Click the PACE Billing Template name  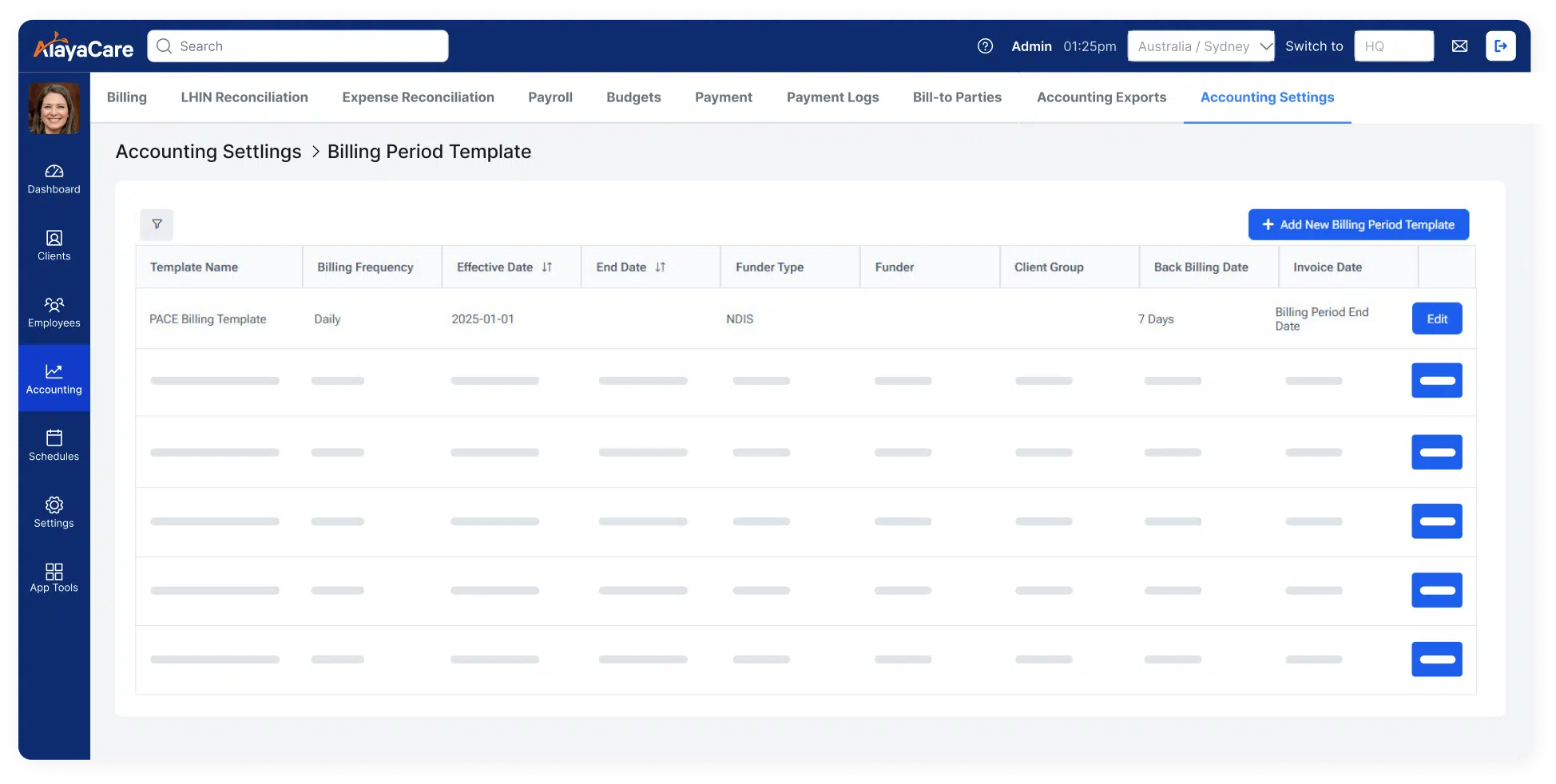pyautogui.click(x=208, y=319)
